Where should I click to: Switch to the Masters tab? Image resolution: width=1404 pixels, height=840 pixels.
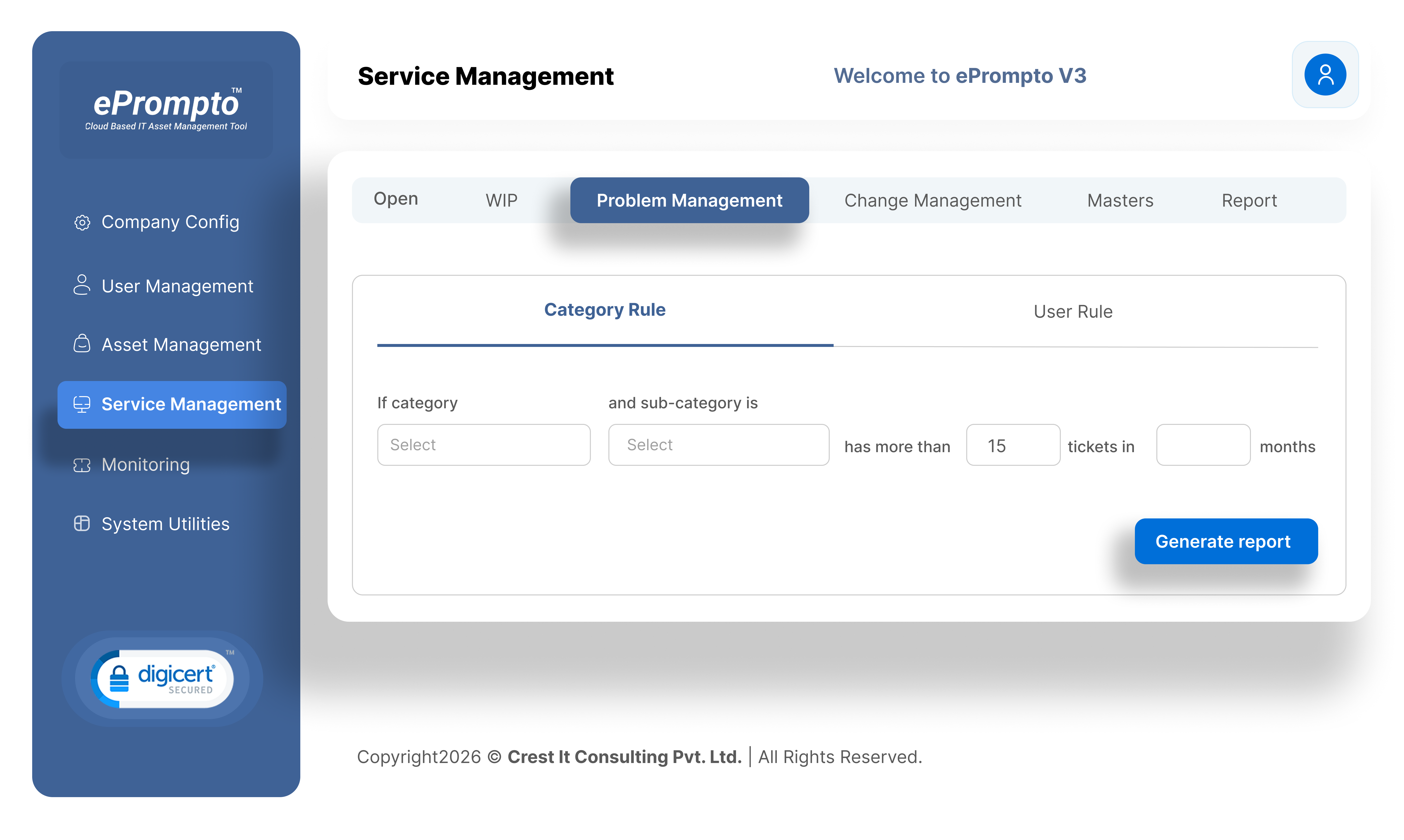(x=1120, y=200)
